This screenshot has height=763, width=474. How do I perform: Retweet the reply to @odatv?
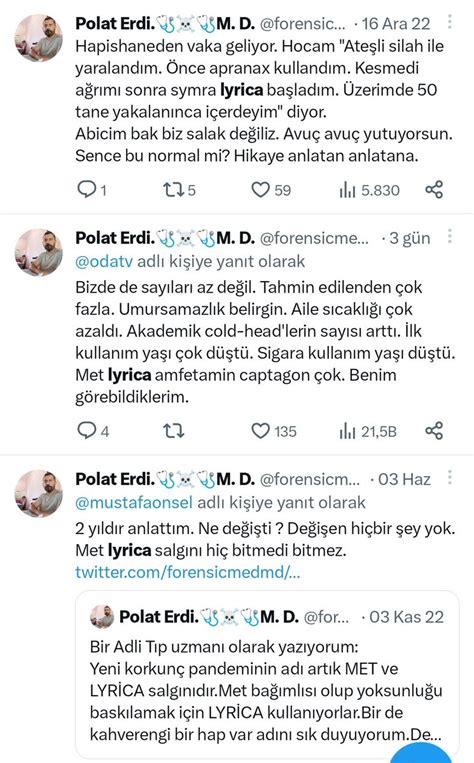pos(173,431)
